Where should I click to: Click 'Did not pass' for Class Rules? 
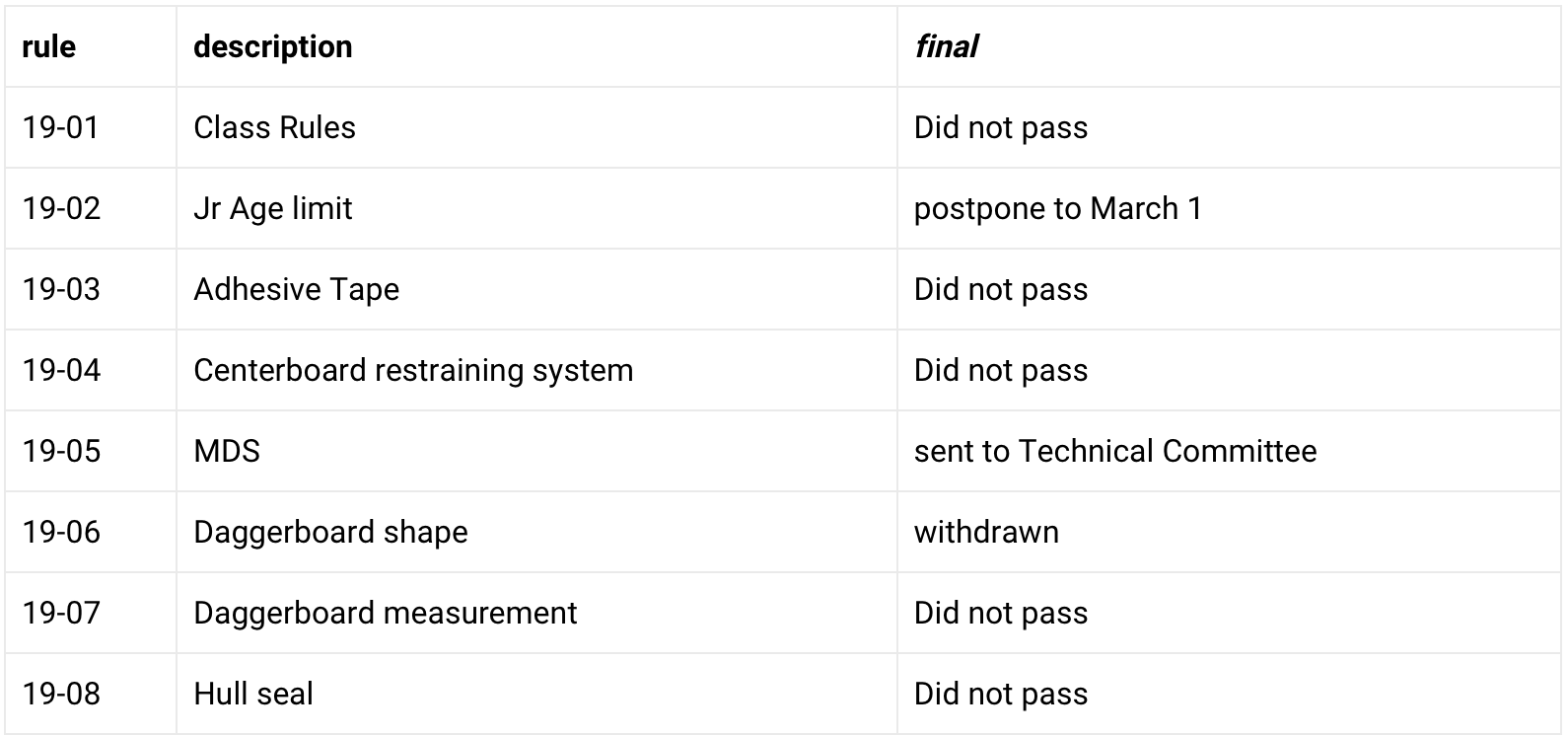point(1229,127)
